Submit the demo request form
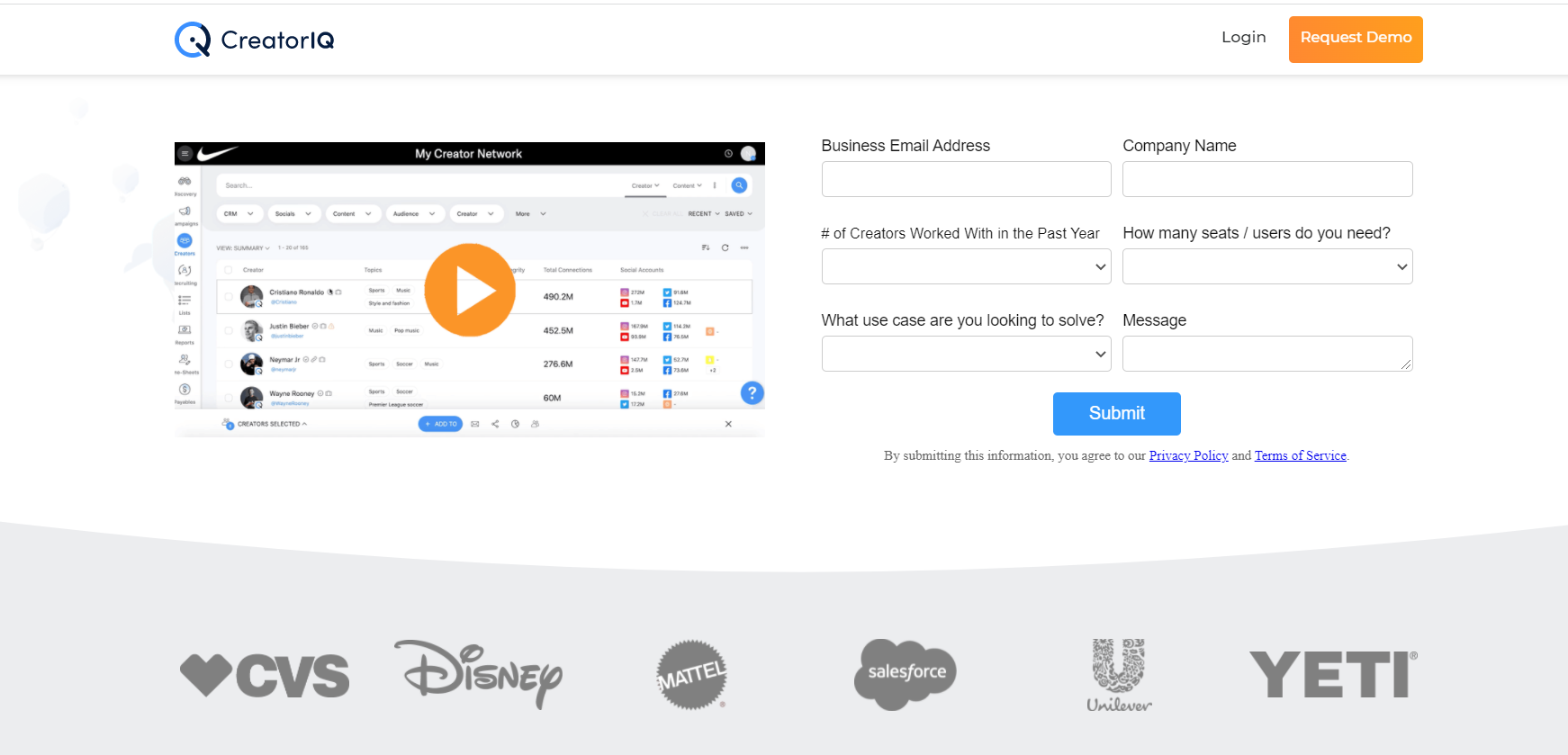Screen dimensions: 1568x755 click(1117, 414)
